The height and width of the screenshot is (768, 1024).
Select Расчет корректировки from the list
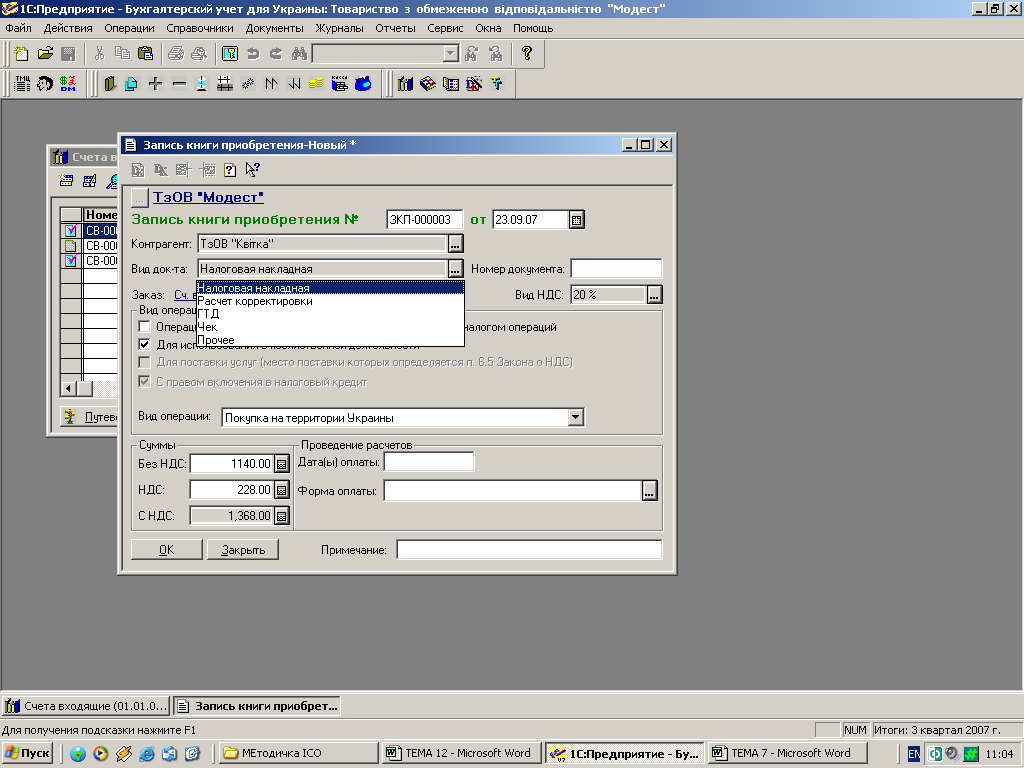coord(330,301)
